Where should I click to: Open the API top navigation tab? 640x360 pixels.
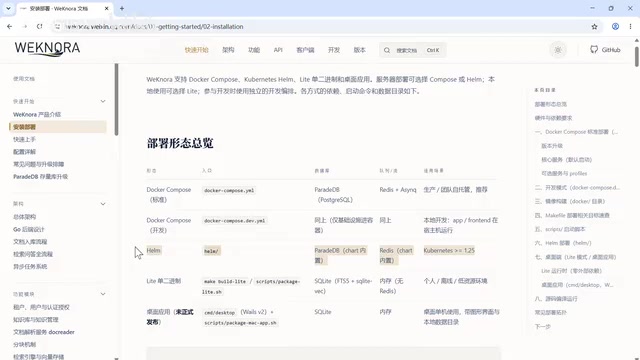pos(278,50)
